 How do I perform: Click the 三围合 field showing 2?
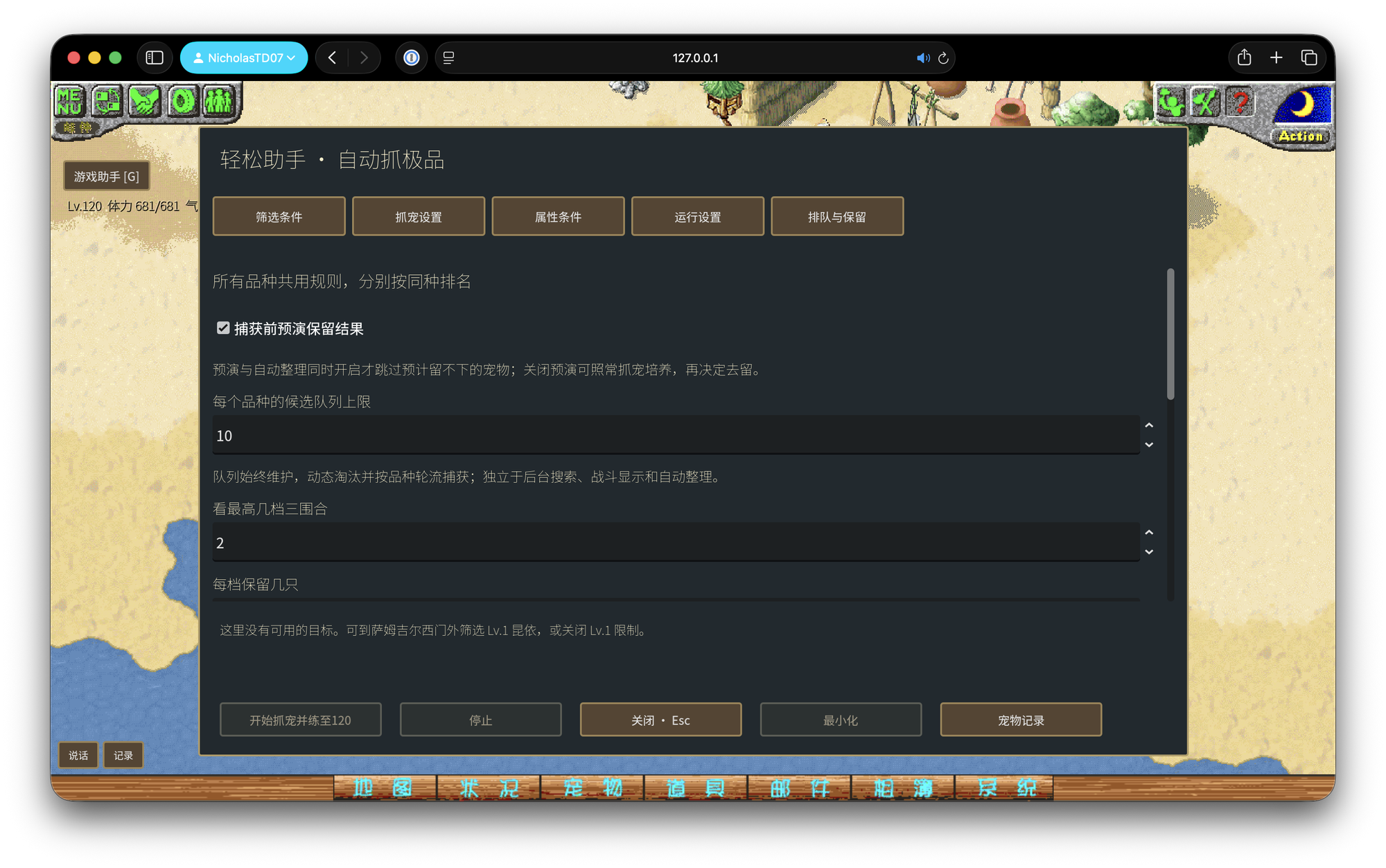click(676, 542)
